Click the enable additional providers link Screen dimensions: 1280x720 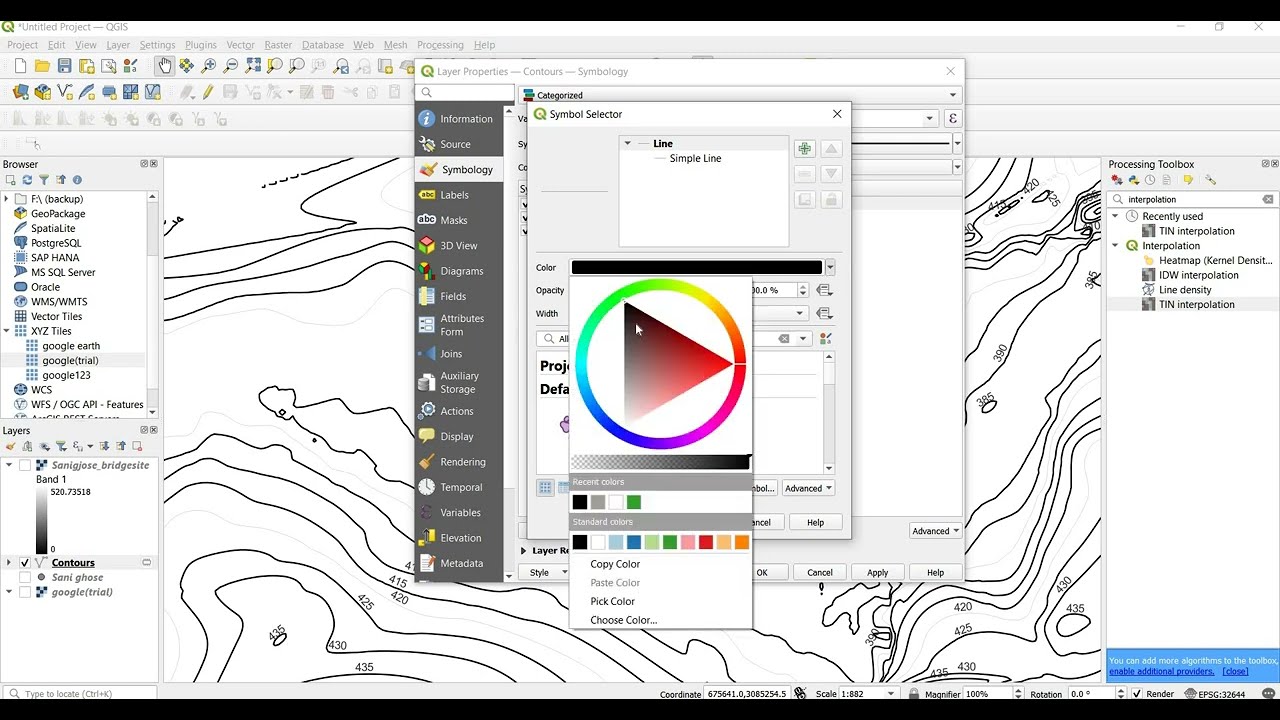1163,672
